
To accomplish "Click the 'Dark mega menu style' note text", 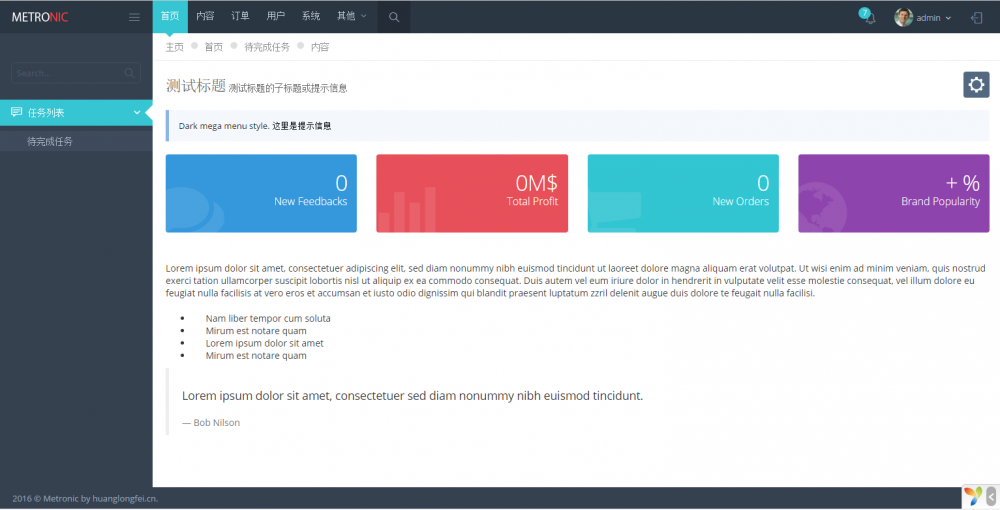I will tap(254, 126).
